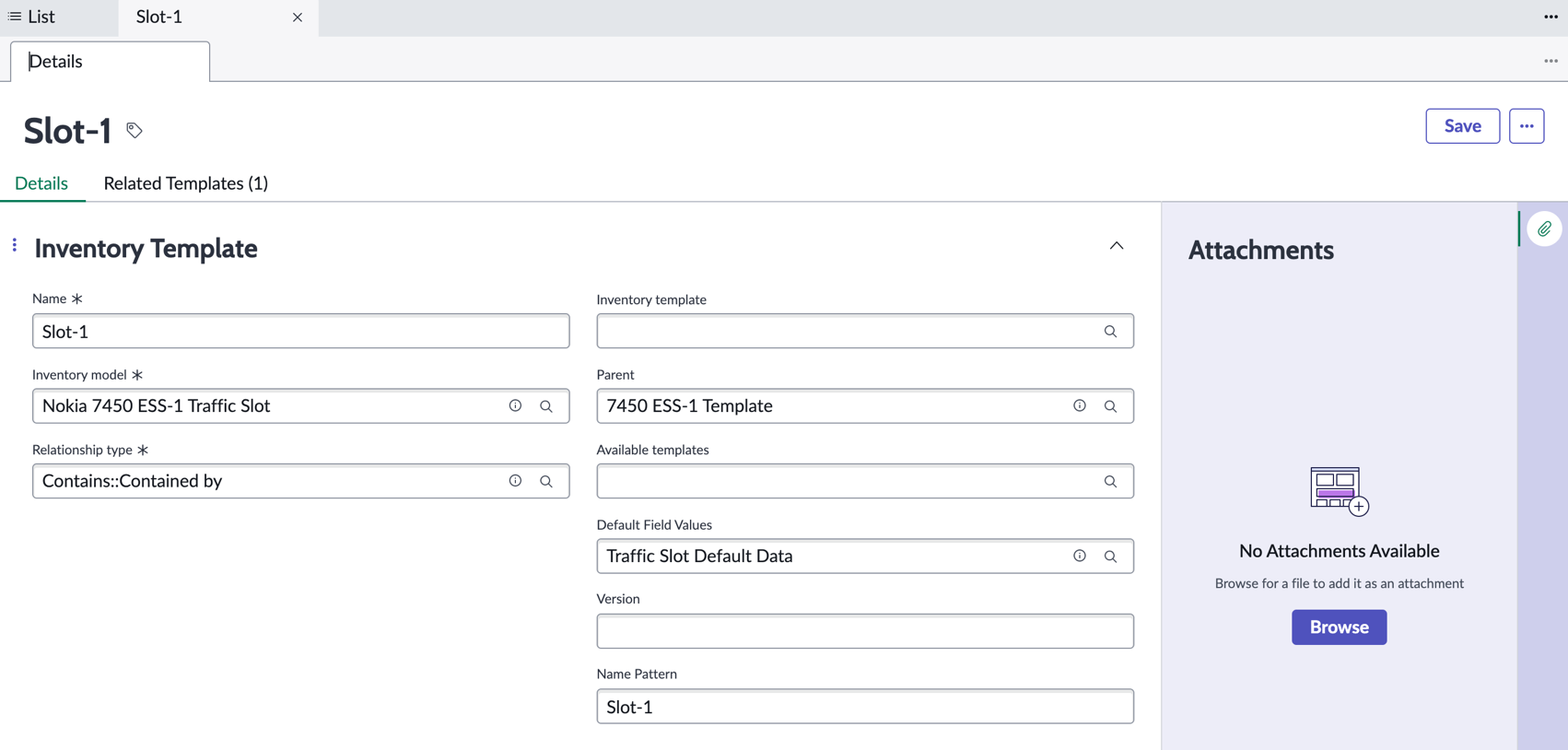Click the Inventory Template heading
Image resolution: width=1568 pixels, height=750 pixels.
(146, 249)
